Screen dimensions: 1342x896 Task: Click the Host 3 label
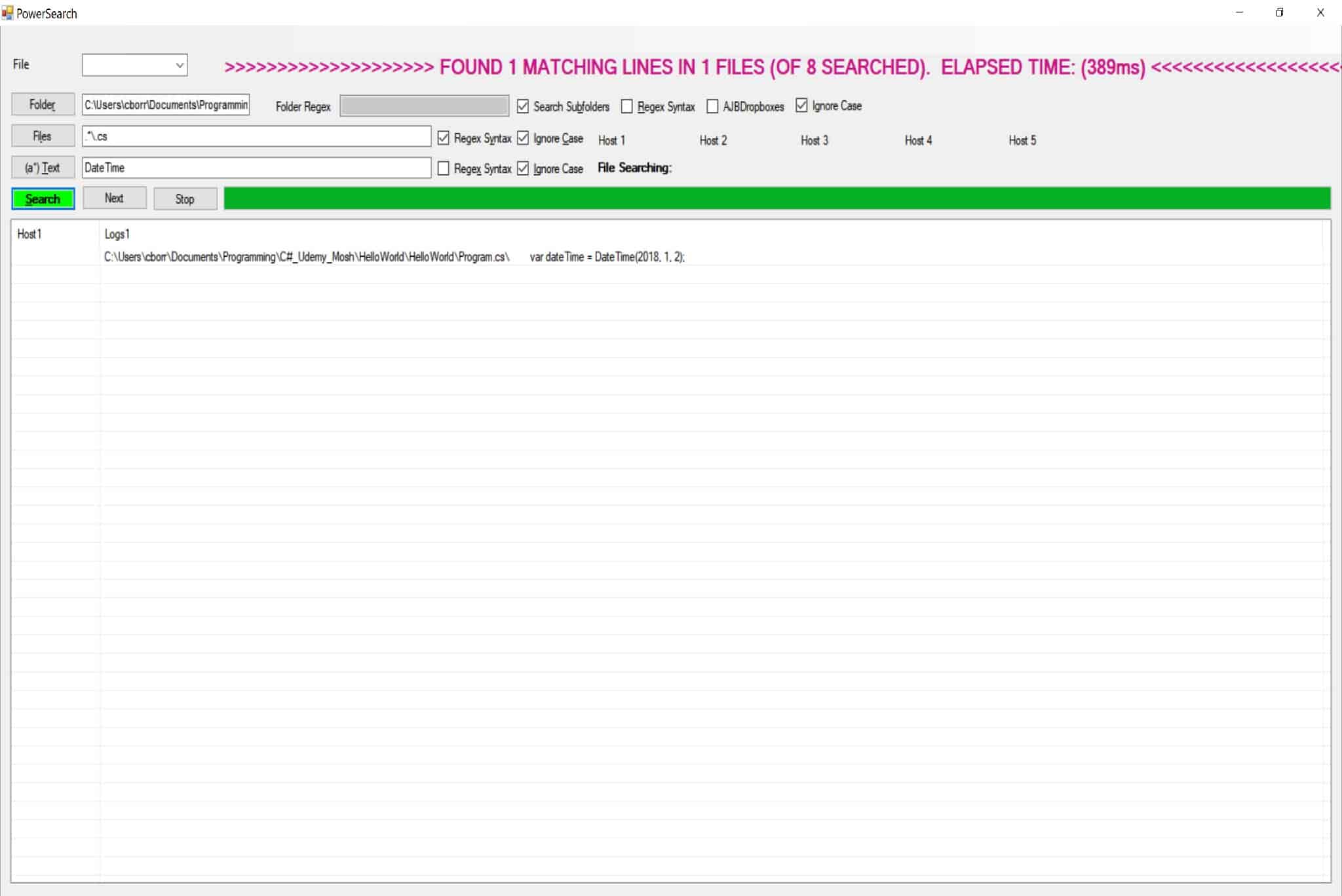(814, 140)
